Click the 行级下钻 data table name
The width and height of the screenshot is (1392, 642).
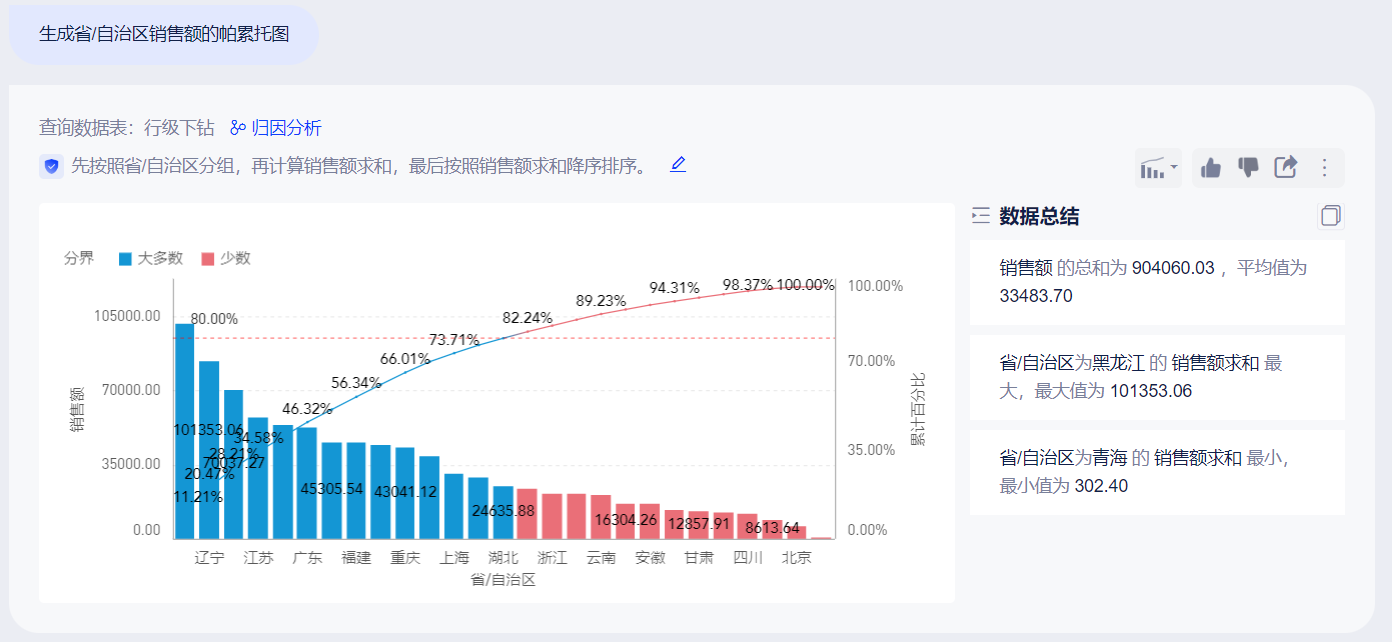pyautogui.click(x=179, y=128)
